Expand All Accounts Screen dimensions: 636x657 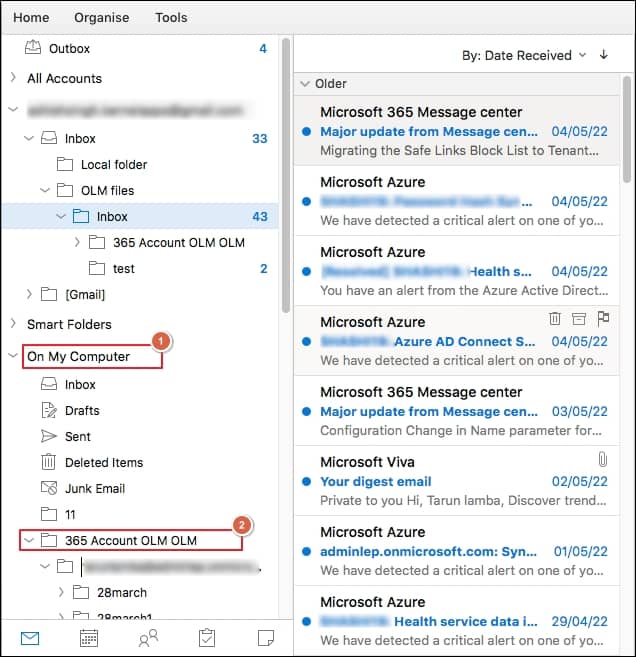point(13,78)
